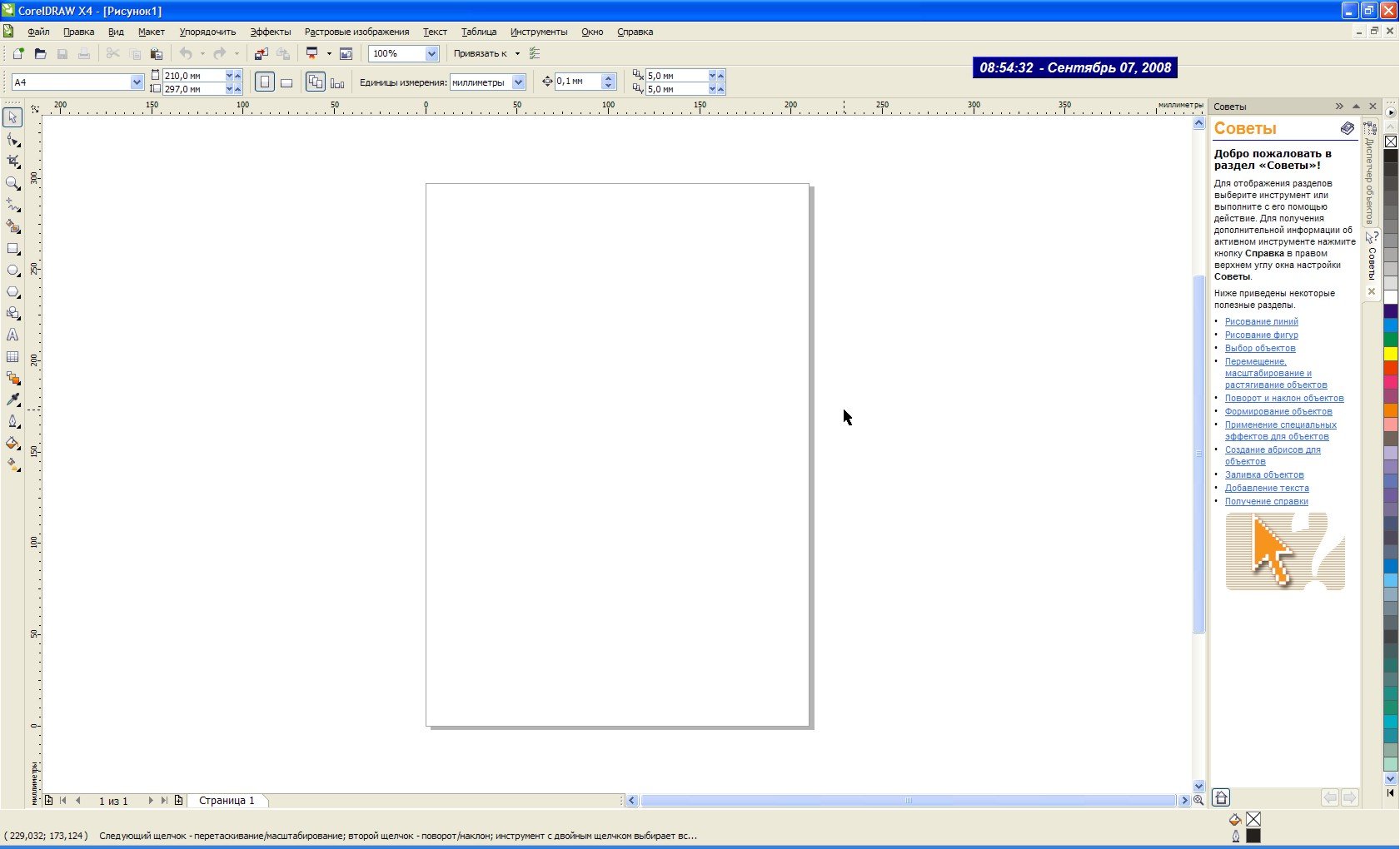Open the Рисование линий hint link
Viewport: 1400px width, 849px height.
[x=1261, y=321]
